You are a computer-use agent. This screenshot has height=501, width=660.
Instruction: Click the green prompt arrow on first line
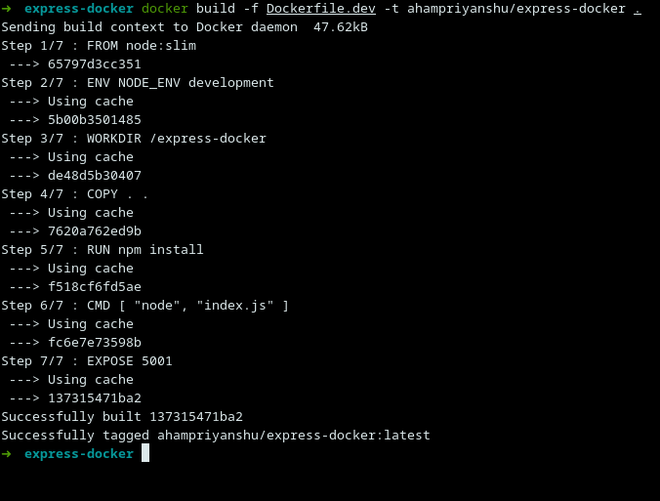6,9
